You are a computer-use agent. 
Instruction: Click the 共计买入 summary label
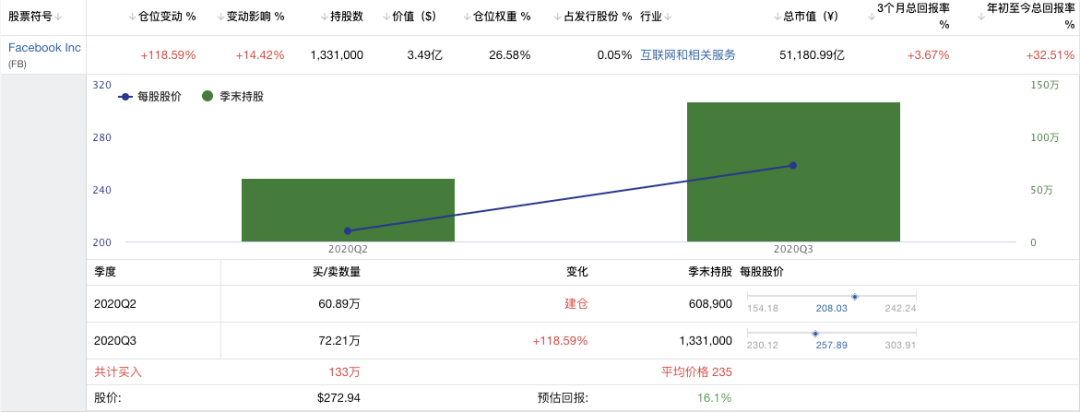[117, 372]
